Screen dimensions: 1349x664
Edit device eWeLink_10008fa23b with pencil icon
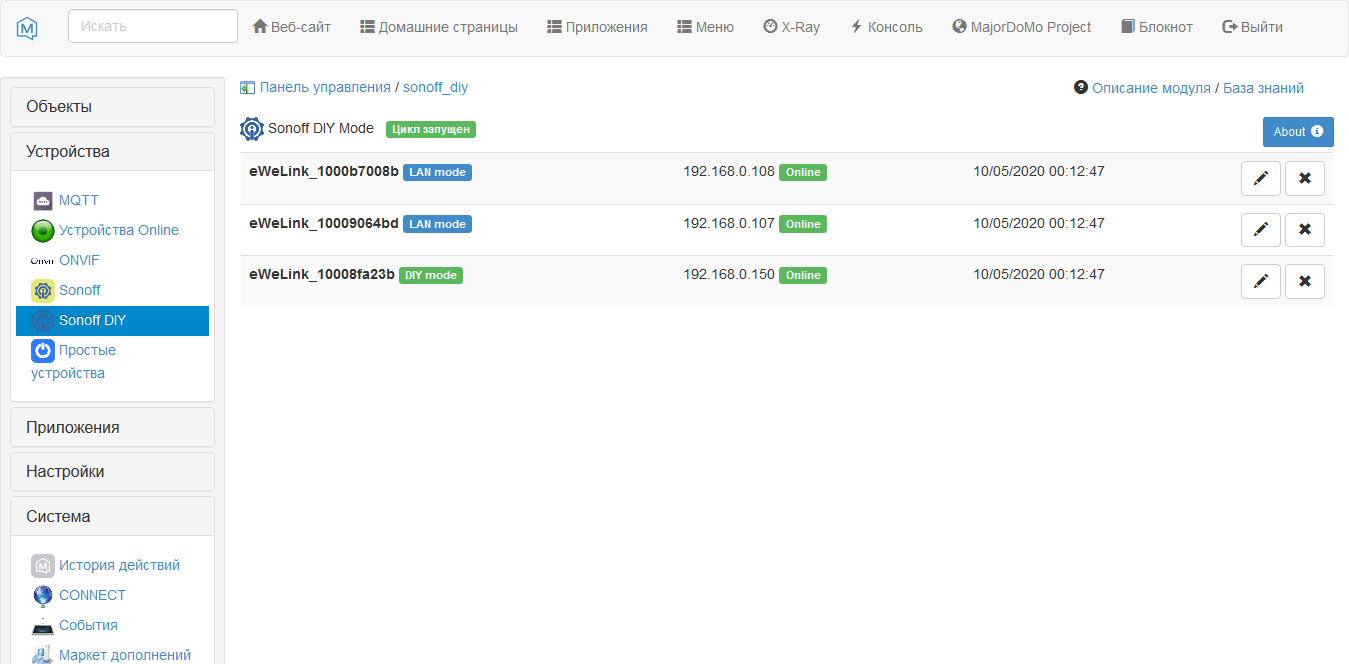pyautogui.click(x=1261, y=281)
